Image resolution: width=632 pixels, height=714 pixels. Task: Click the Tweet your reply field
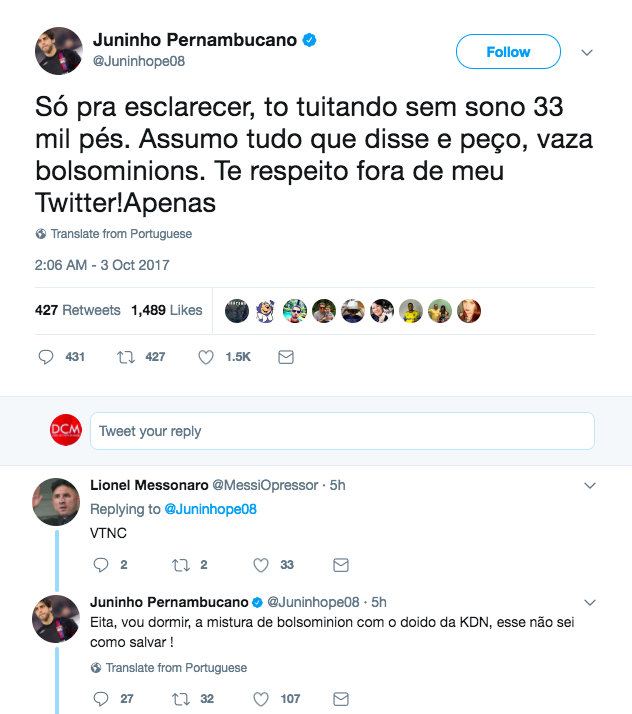click(x=342, y=431)
